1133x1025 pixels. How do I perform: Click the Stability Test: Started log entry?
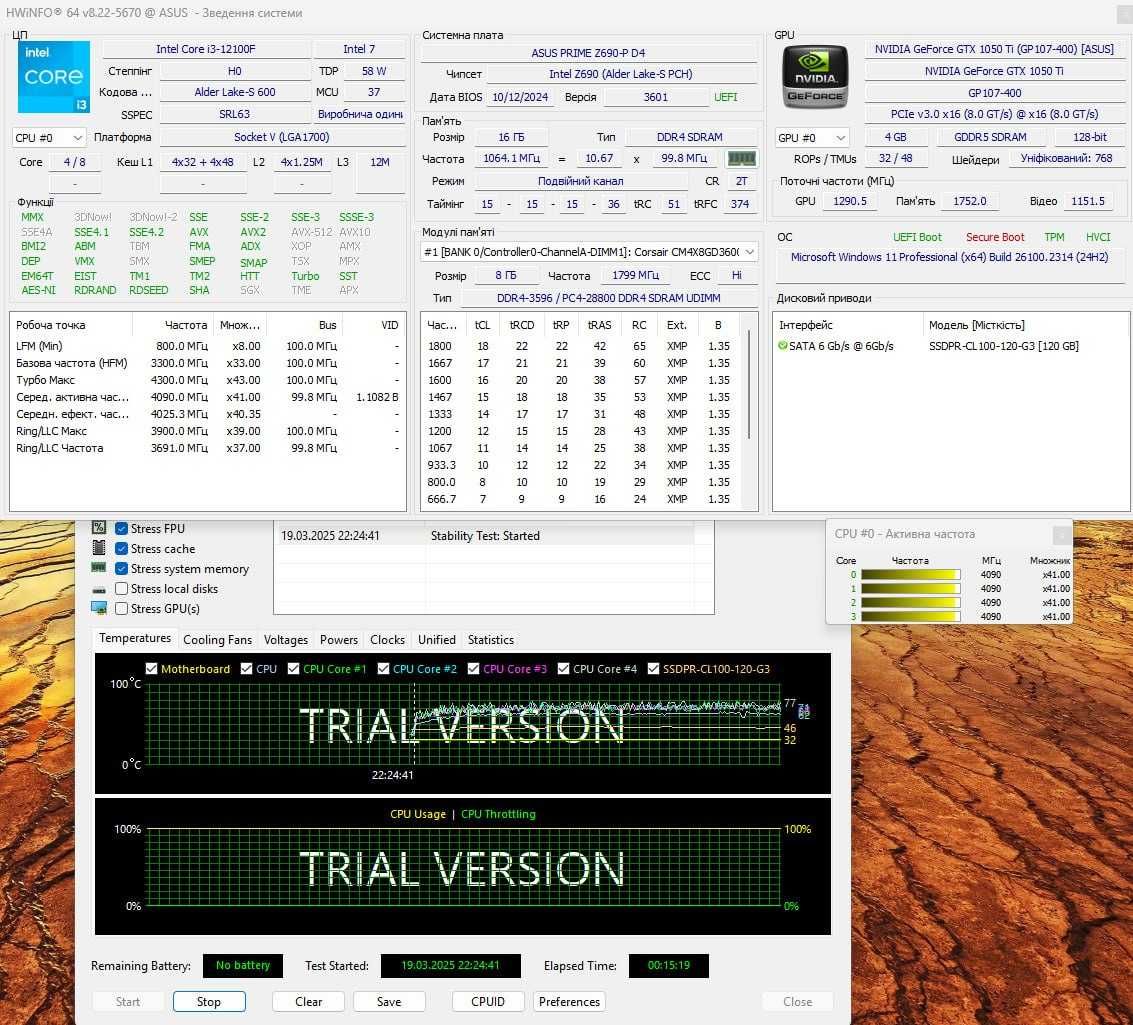click(x=485, y=536)
